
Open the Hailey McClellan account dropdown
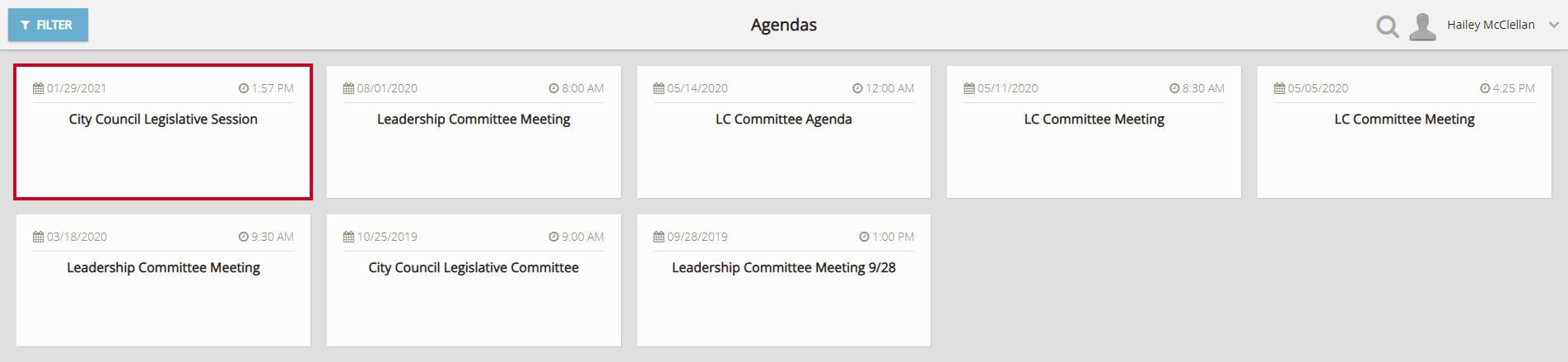pos(1491,25)
